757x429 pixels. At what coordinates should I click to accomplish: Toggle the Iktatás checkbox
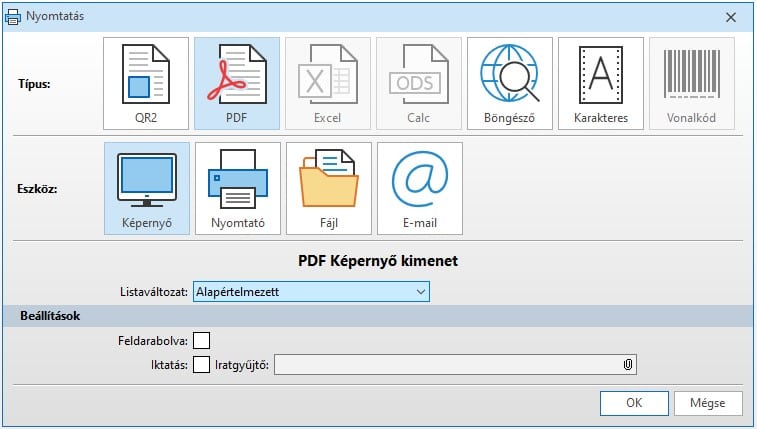tap(201, 365)
